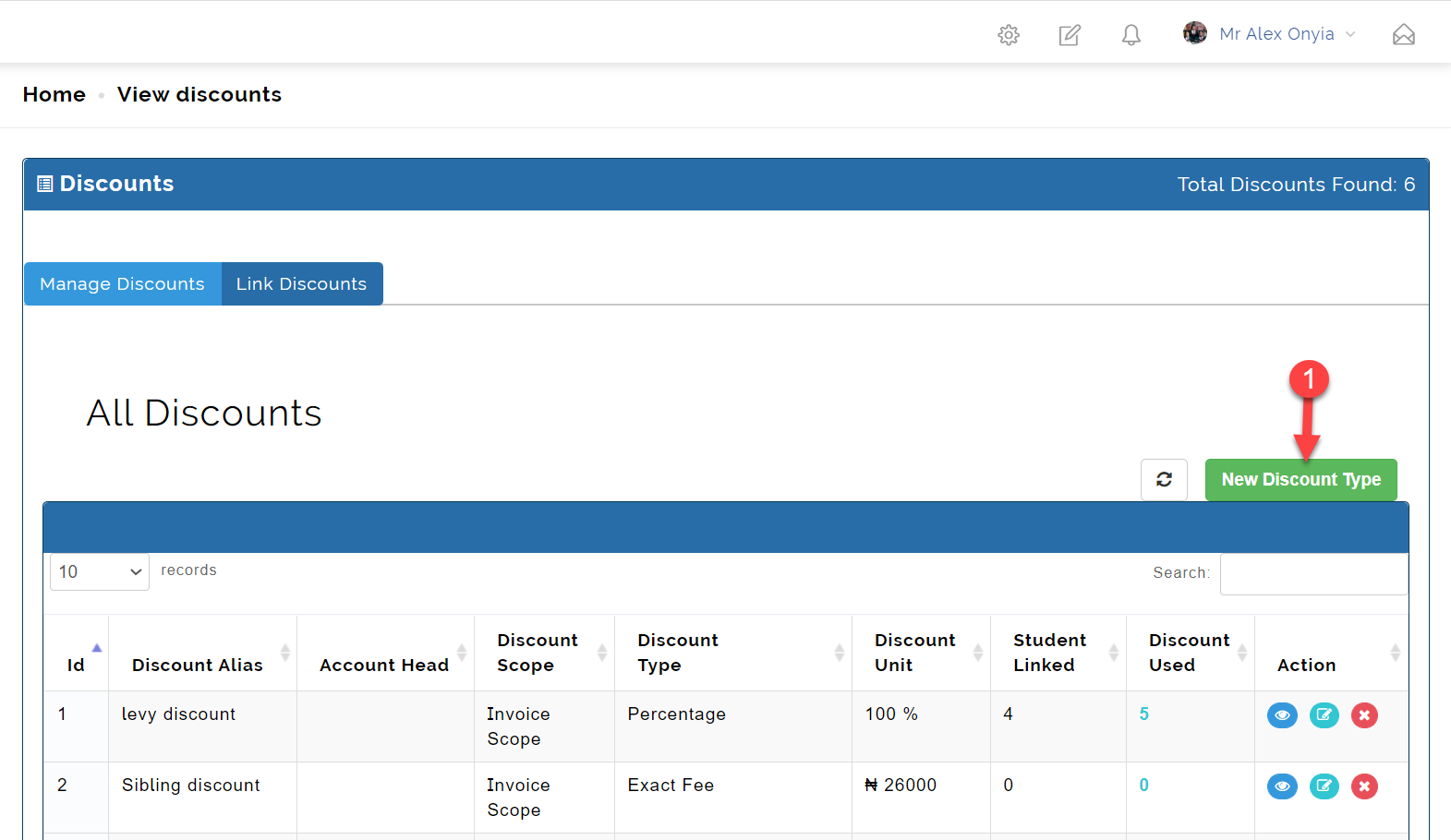Viewport: 1451px width, 840px height.
Task: Edit the Sibling discount row
Action: point(1324,786)
